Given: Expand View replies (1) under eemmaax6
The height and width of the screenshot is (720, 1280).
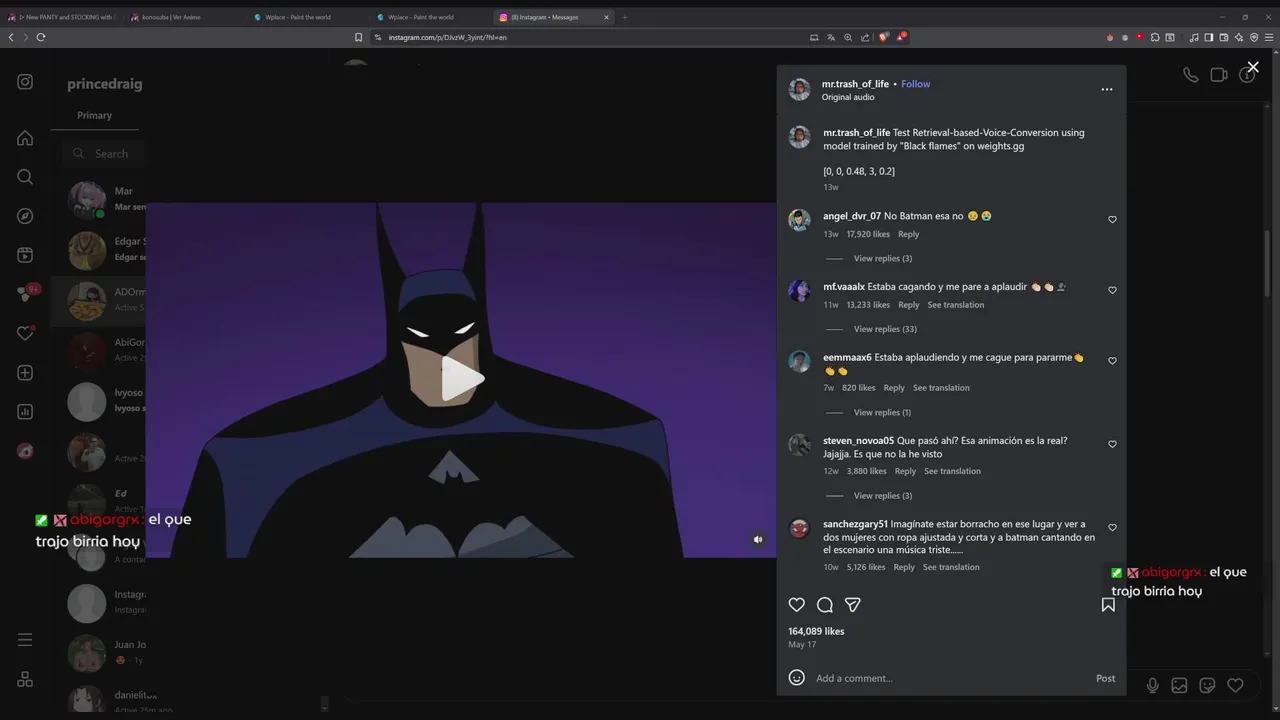Looking at the screenshot, I should point(882,412).
